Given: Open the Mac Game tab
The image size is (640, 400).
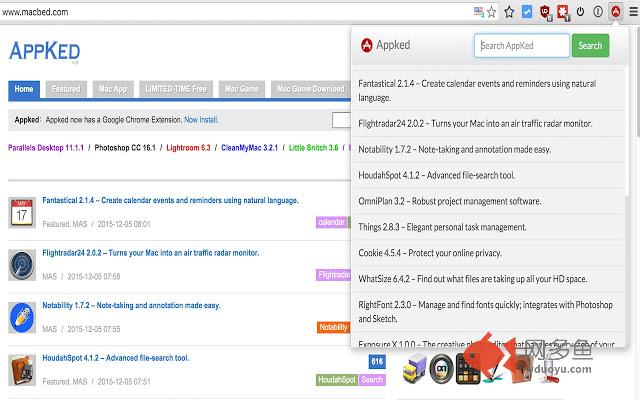Looking at the screenshot, I should [x=240, y=89].
